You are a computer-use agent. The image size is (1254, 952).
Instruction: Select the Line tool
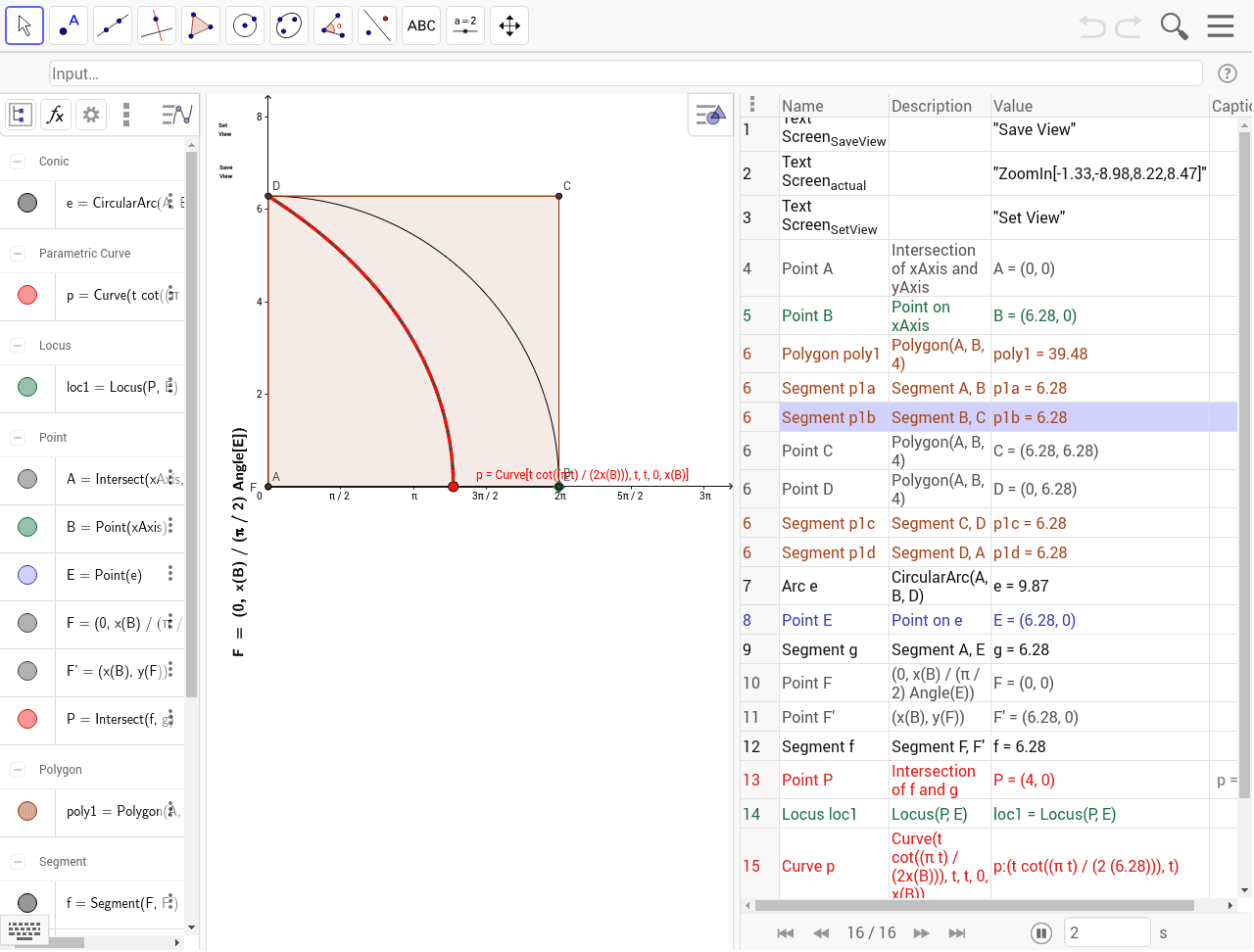pos(113,25)
